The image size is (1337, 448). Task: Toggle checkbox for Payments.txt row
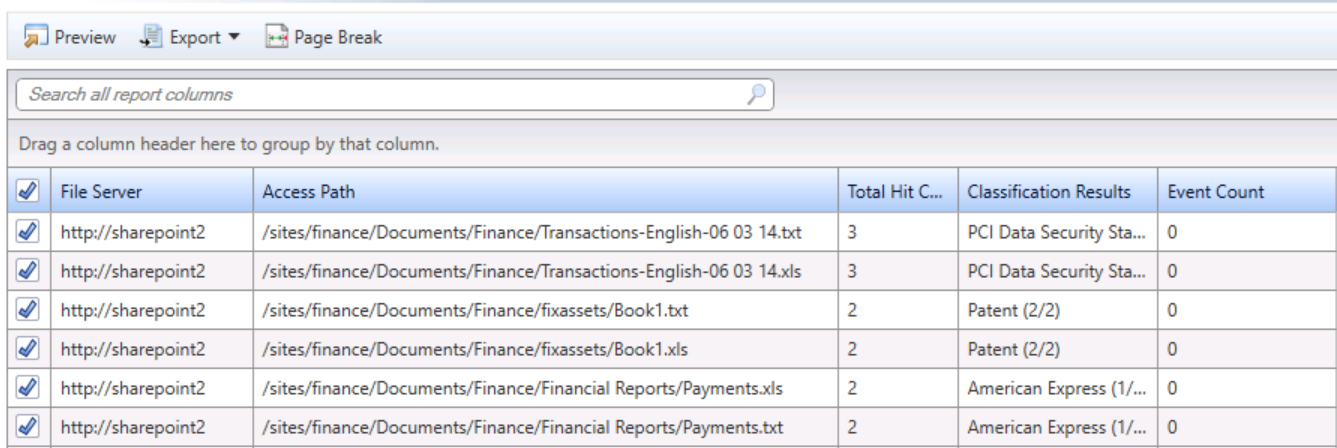pyautogui.click(x=28, y=427)
